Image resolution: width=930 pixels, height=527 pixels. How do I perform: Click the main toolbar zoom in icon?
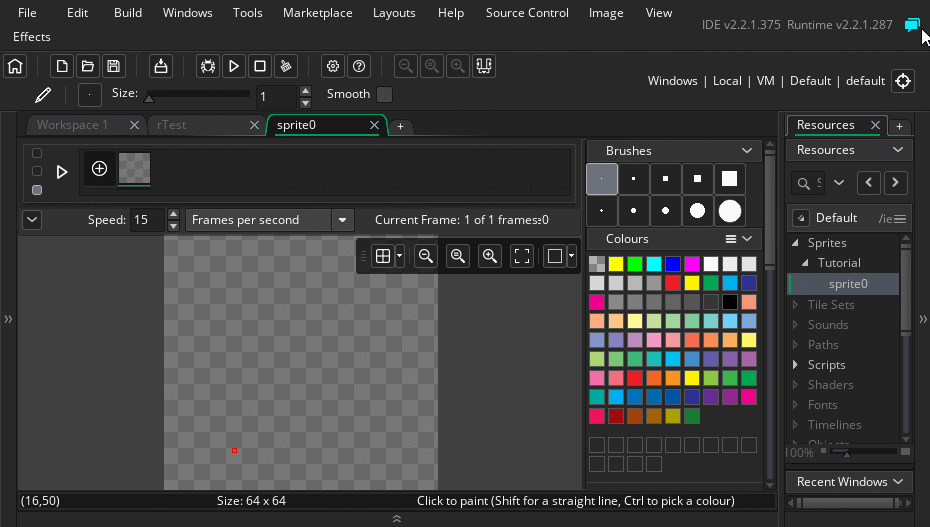(458, 66)
